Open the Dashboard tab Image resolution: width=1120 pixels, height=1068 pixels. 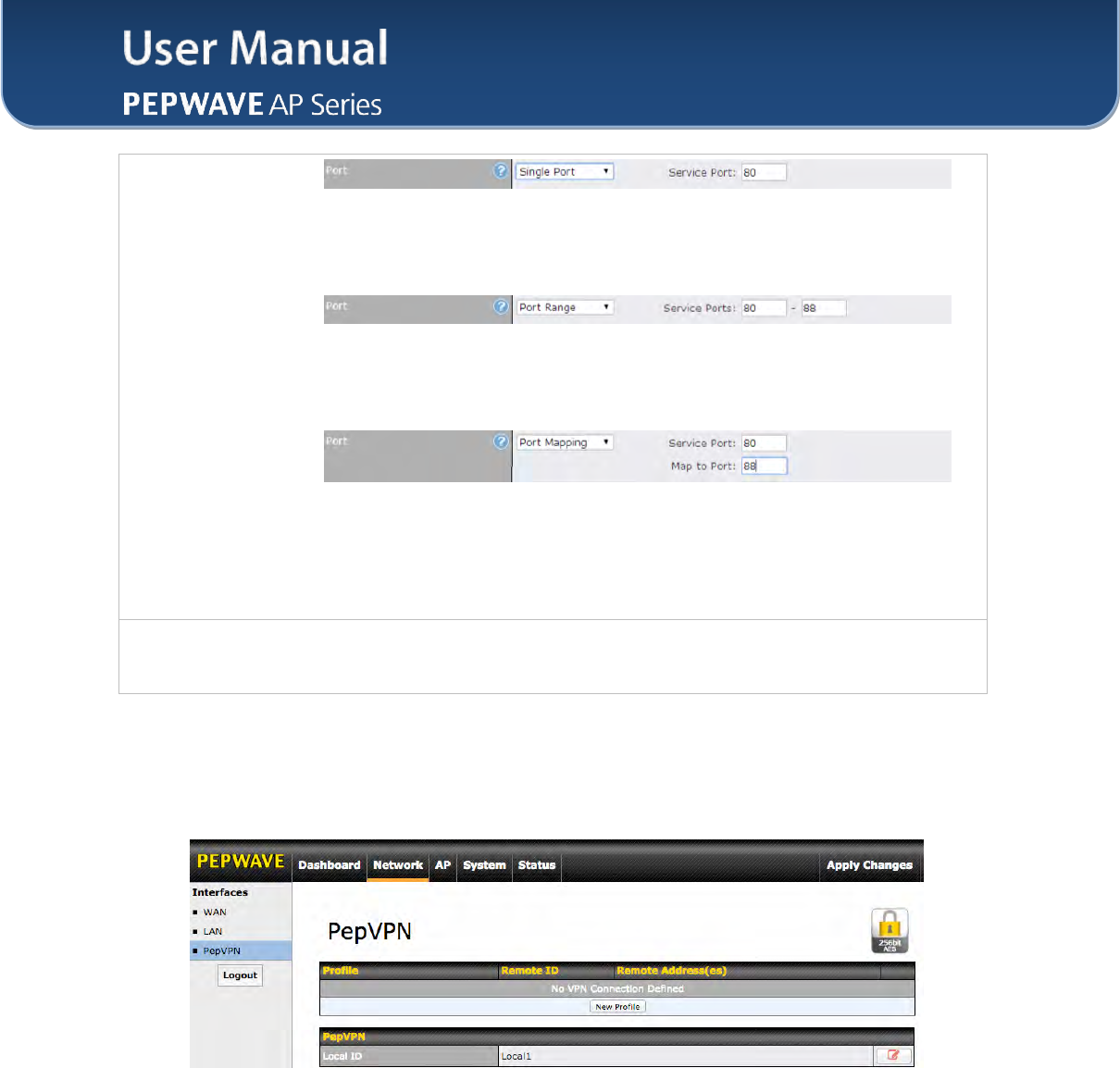[330, 865]
